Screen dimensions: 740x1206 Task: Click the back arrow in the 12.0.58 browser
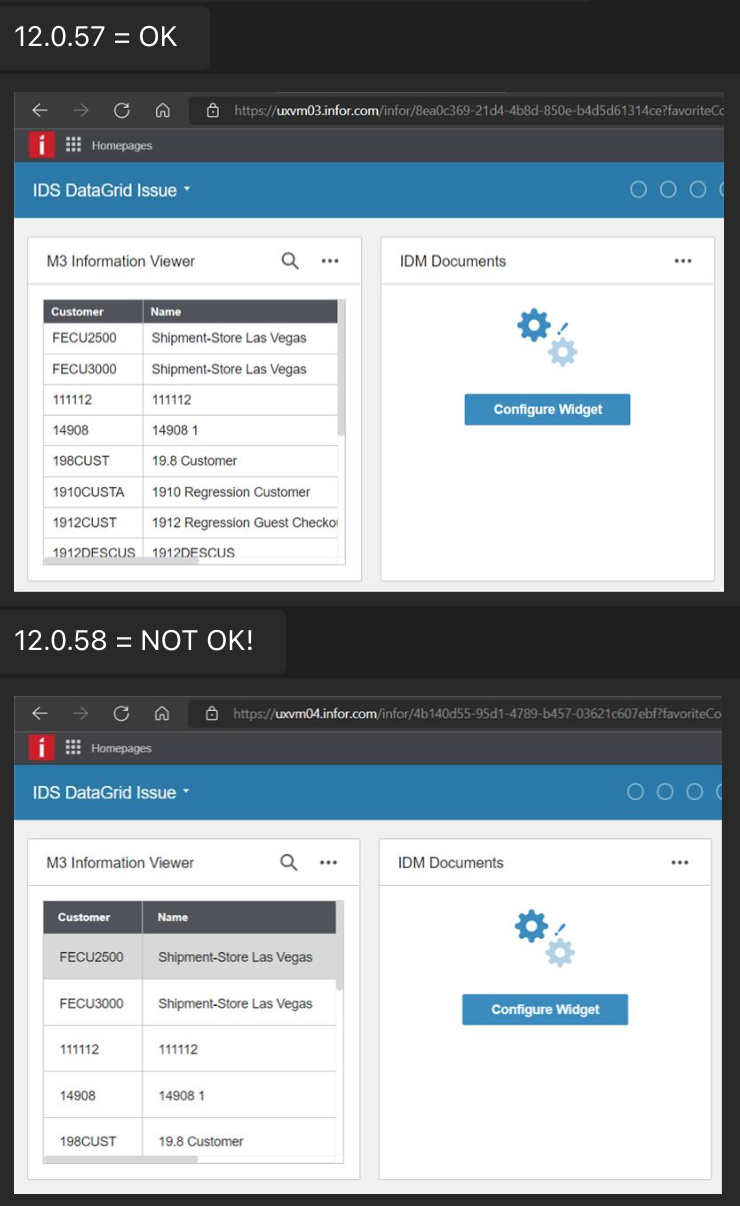click(40, 713)
